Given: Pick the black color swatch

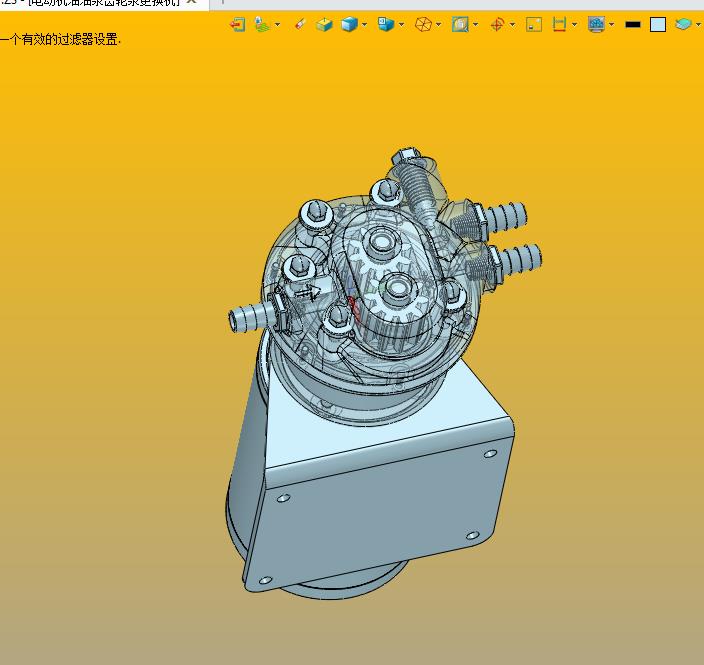Looking at the screenshot, I should tap(633, 24).
